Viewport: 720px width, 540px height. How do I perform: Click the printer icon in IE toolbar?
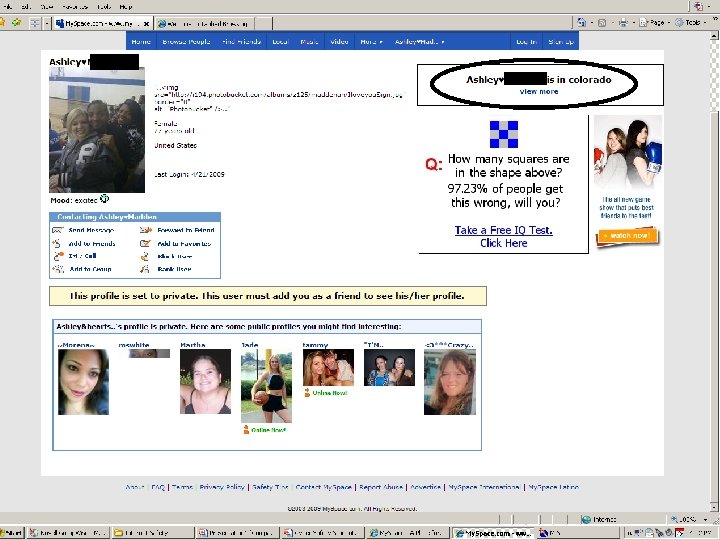pos(623,22)
